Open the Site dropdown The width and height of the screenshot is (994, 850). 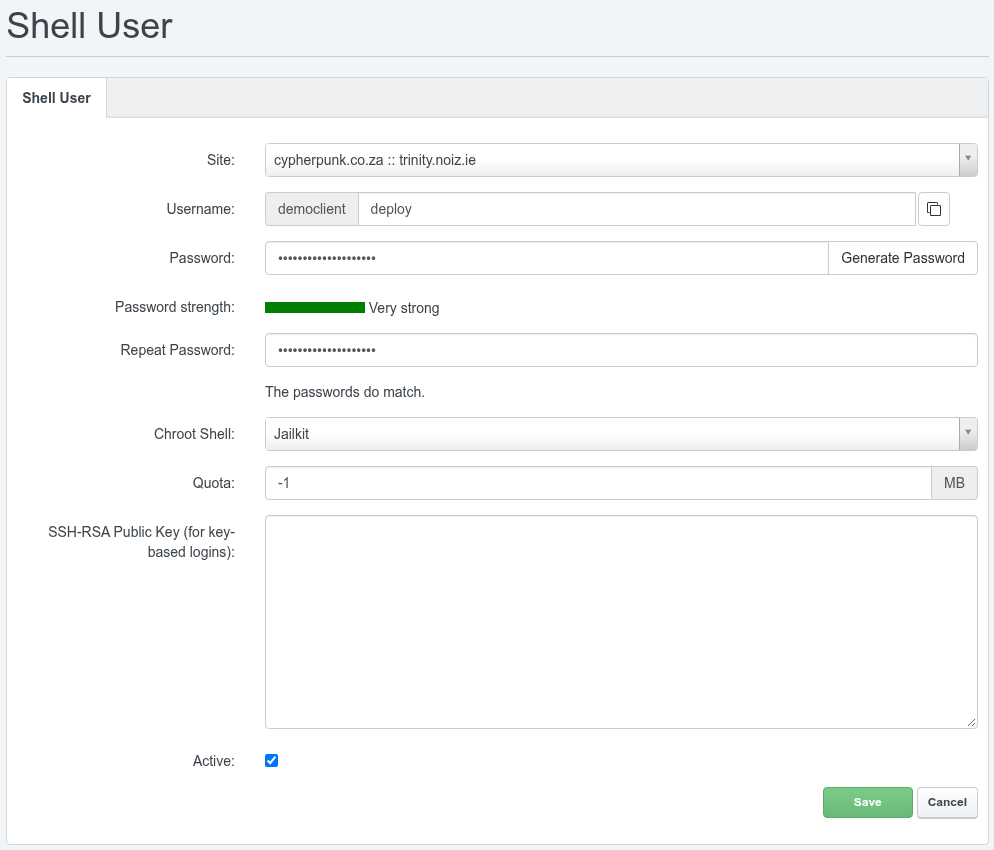pyautogui.click(x=621, y=160)
